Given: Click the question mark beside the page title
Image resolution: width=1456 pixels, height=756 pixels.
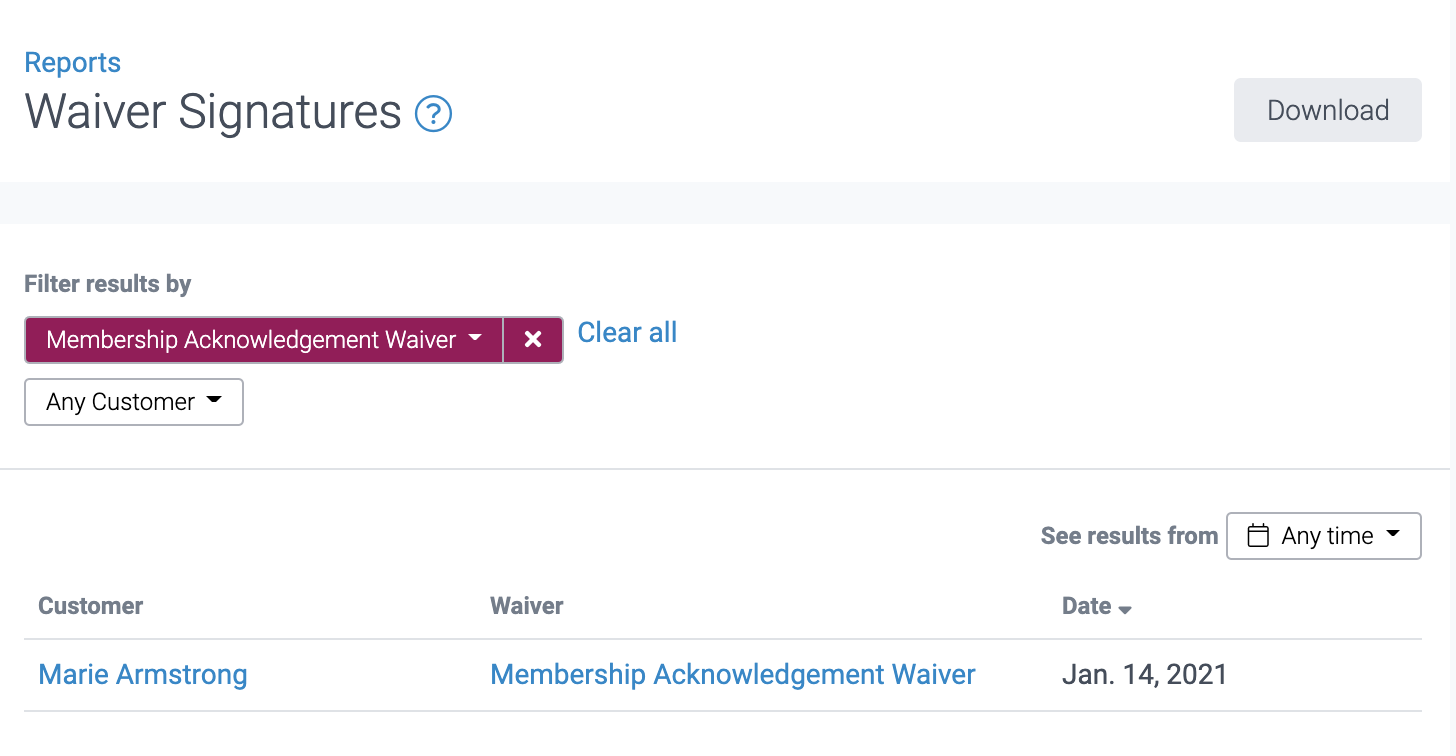Looking at the screenshot, I should click(x=433, y=114).
